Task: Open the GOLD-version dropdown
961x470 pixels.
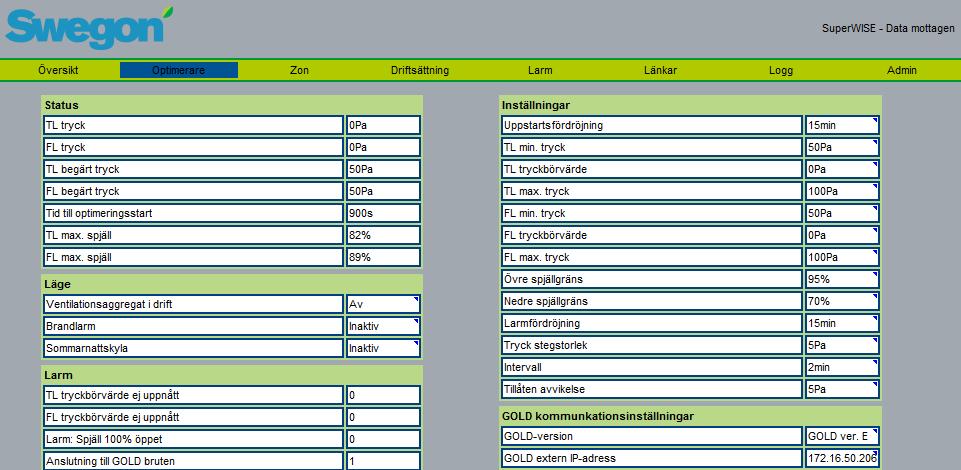Action: [x=842, y=436]
